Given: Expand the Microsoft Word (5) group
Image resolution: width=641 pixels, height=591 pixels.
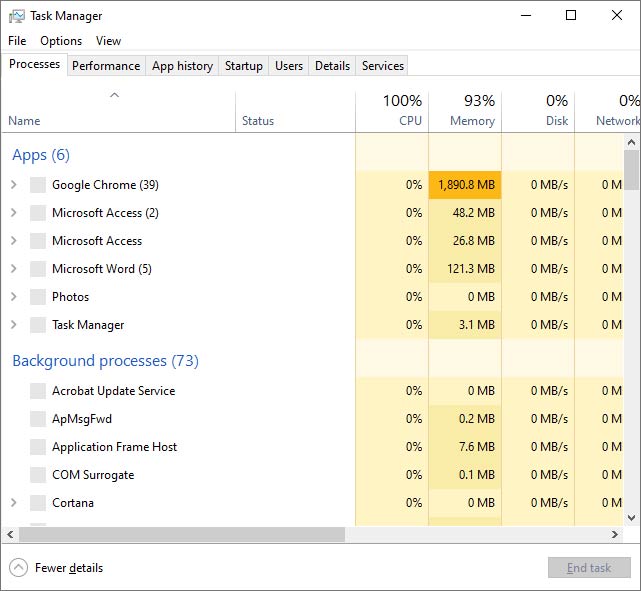Looking at the screenshot, I should tap(13, 269).
